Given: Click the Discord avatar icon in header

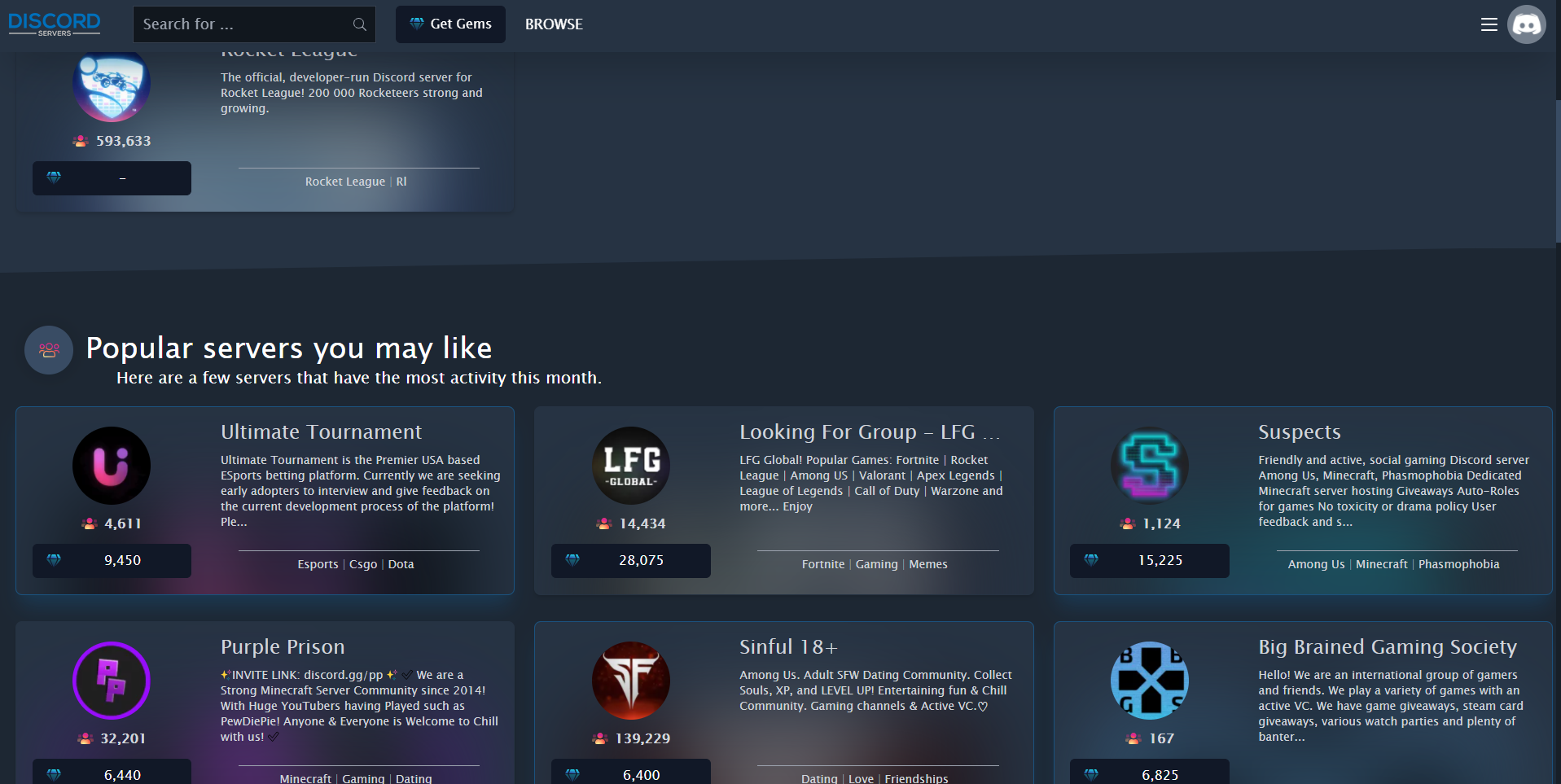Looking at the screenshot, I should click(1526, 24).
